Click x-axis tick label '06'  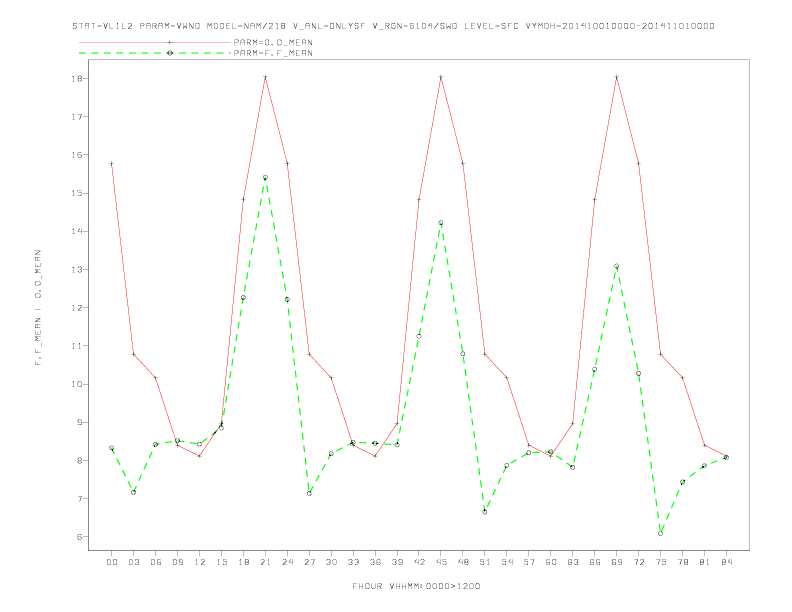click(x=156, y=562)
